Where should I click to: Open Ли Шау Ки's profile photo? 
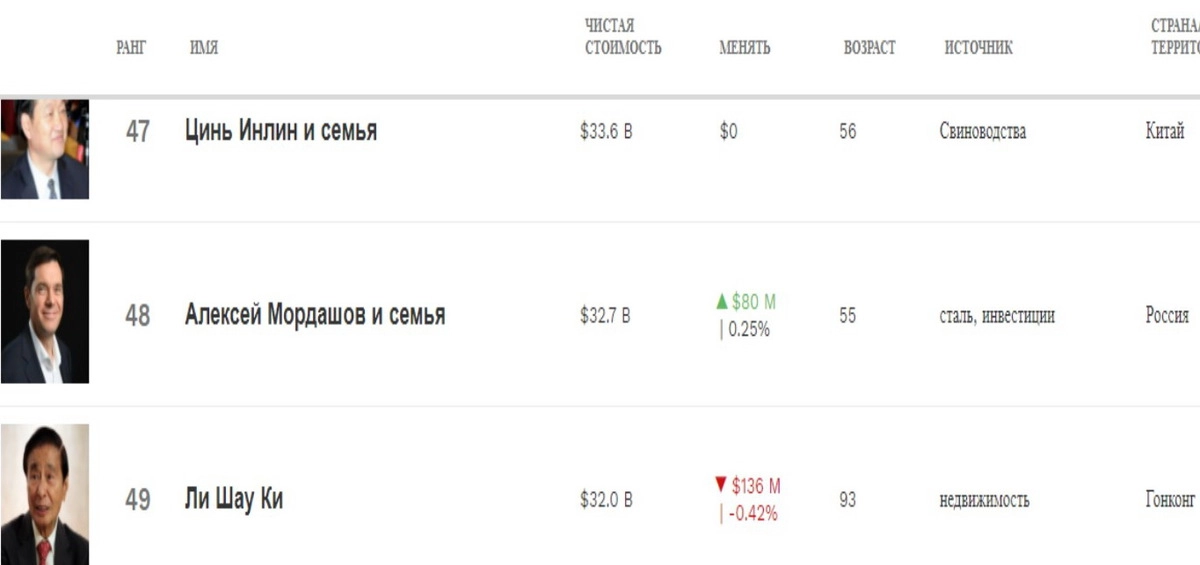44,494
